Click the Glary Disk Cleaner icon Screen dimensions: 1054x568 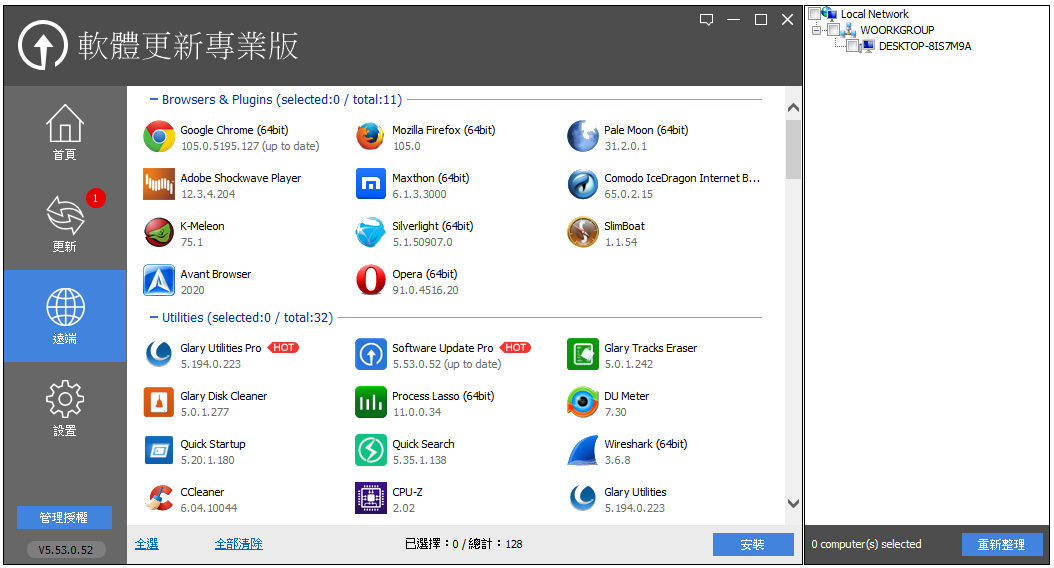coord(159,403)
